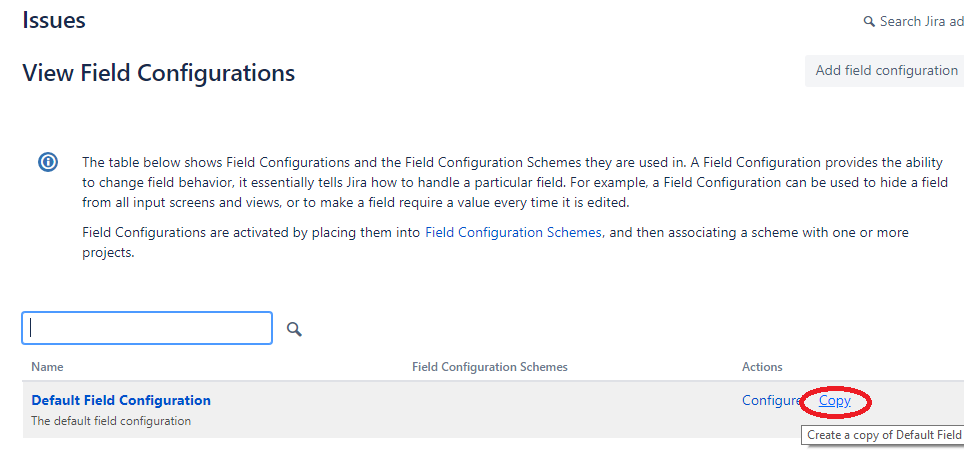
Task: Click the View Field Configurations page title
Action: tap(158, 73)
